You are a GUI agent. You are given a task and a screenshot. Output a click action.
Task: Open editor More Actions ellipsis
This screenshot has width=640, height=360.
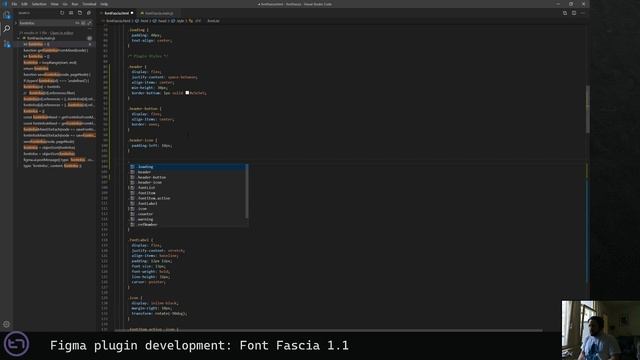coord(583,13)
